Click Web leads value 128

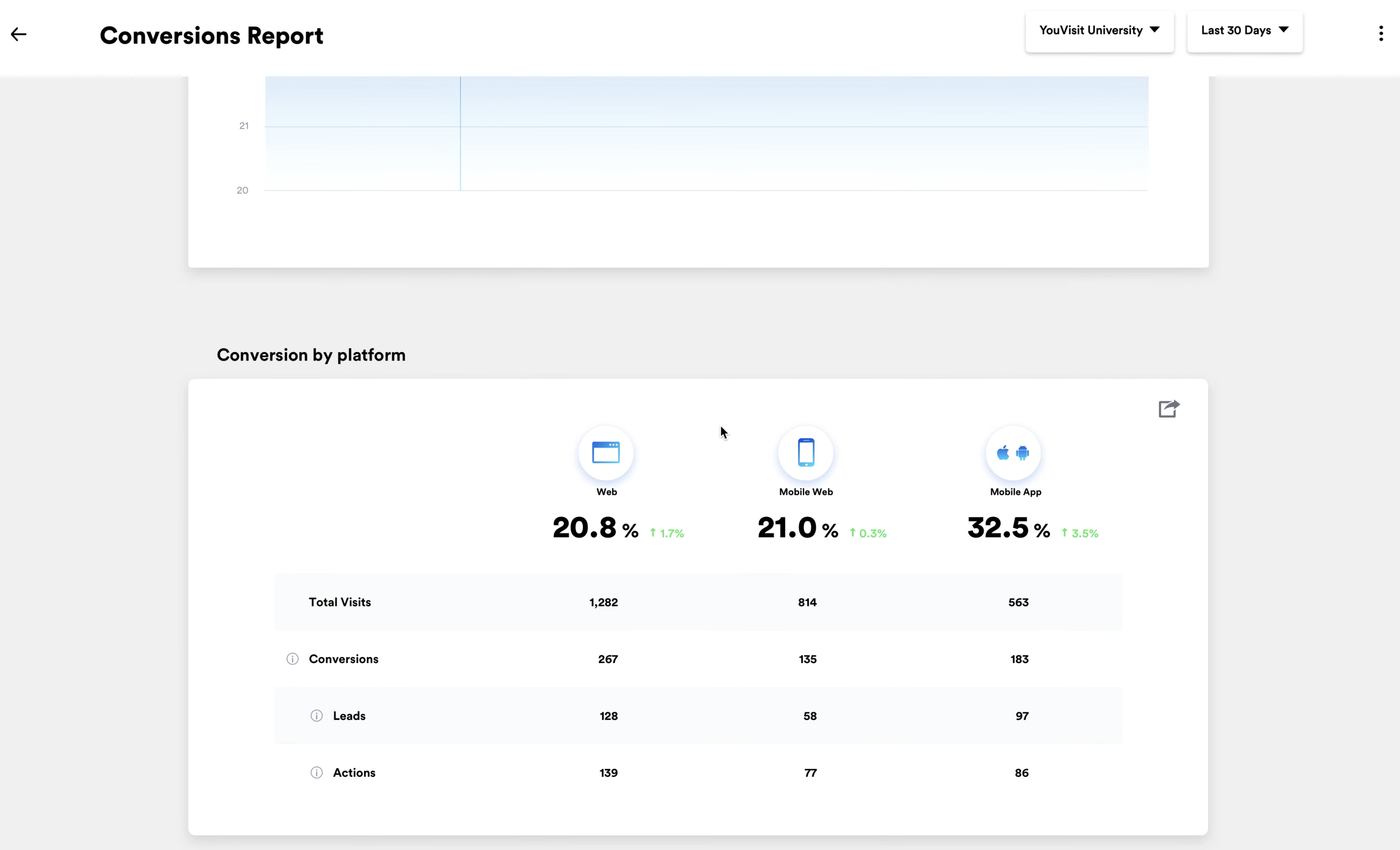coord(609,716)
